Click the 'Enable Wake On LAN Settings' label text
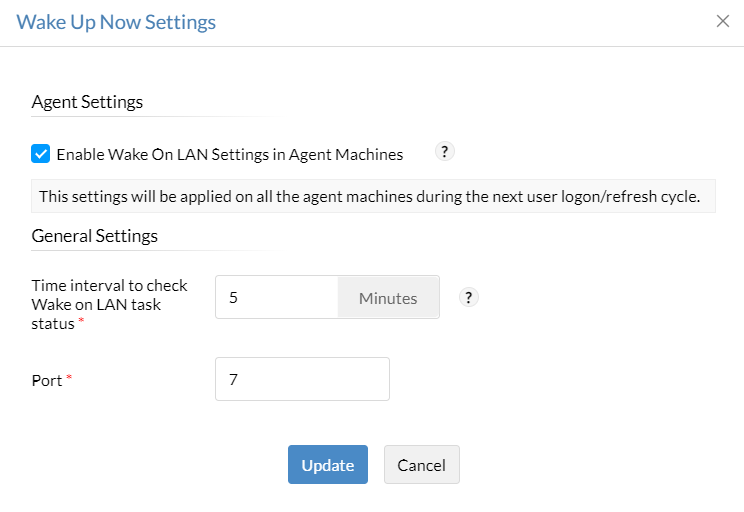Image resolution: width=744 pixels, height=512 pixels. (229, 155)
